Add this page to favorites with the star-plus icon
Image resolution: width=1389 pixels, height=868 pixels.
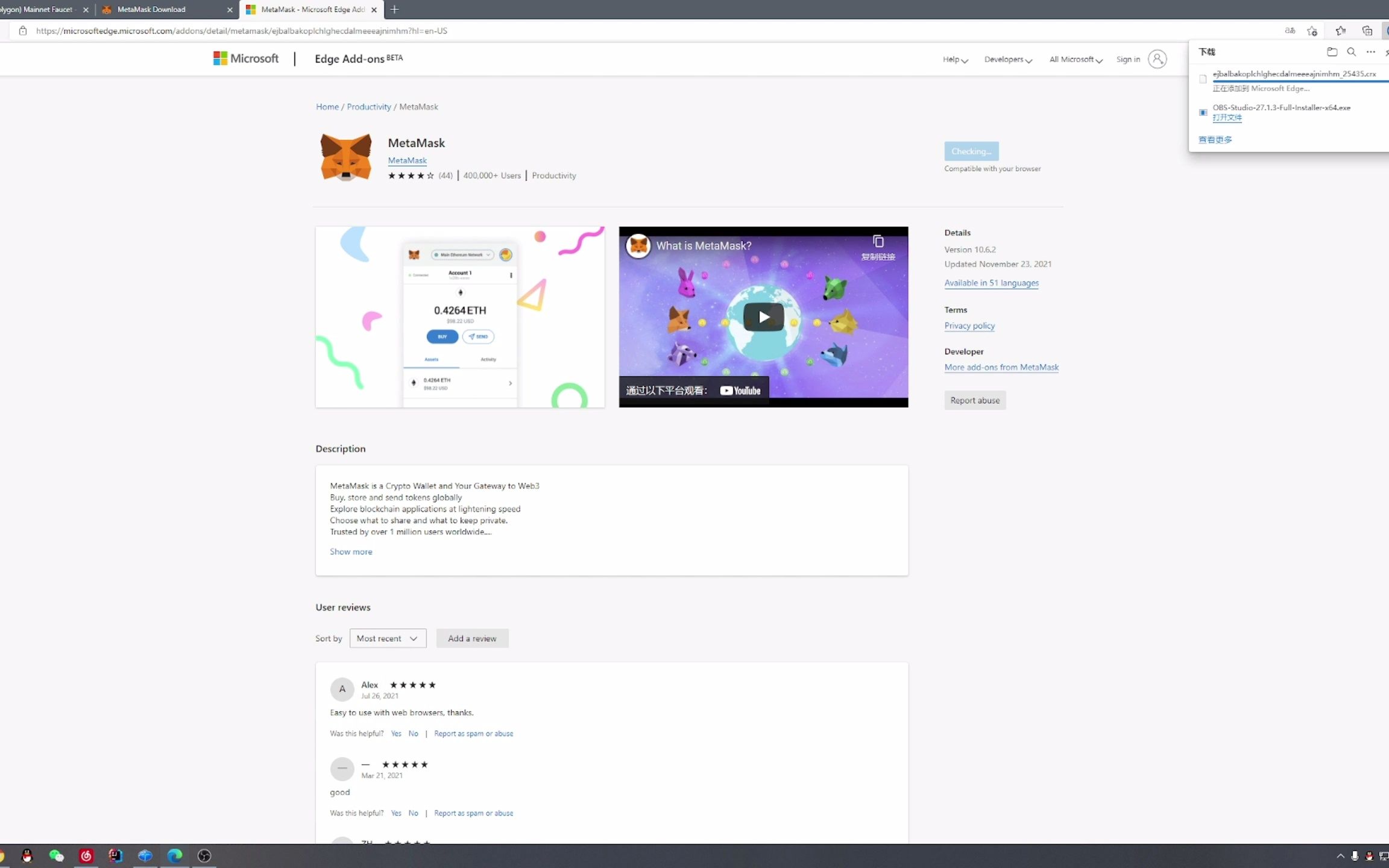[1312, 31]
